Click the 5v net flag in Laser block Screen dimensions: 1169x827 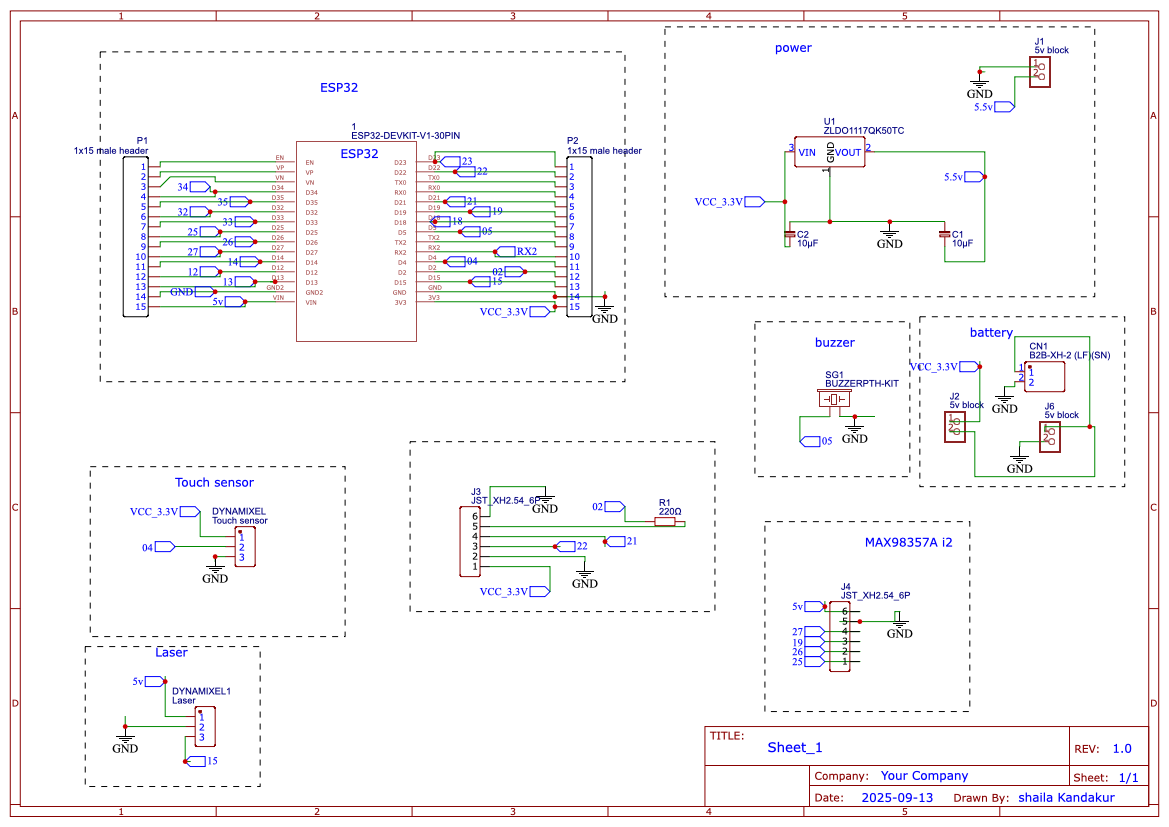click(148, 682)
